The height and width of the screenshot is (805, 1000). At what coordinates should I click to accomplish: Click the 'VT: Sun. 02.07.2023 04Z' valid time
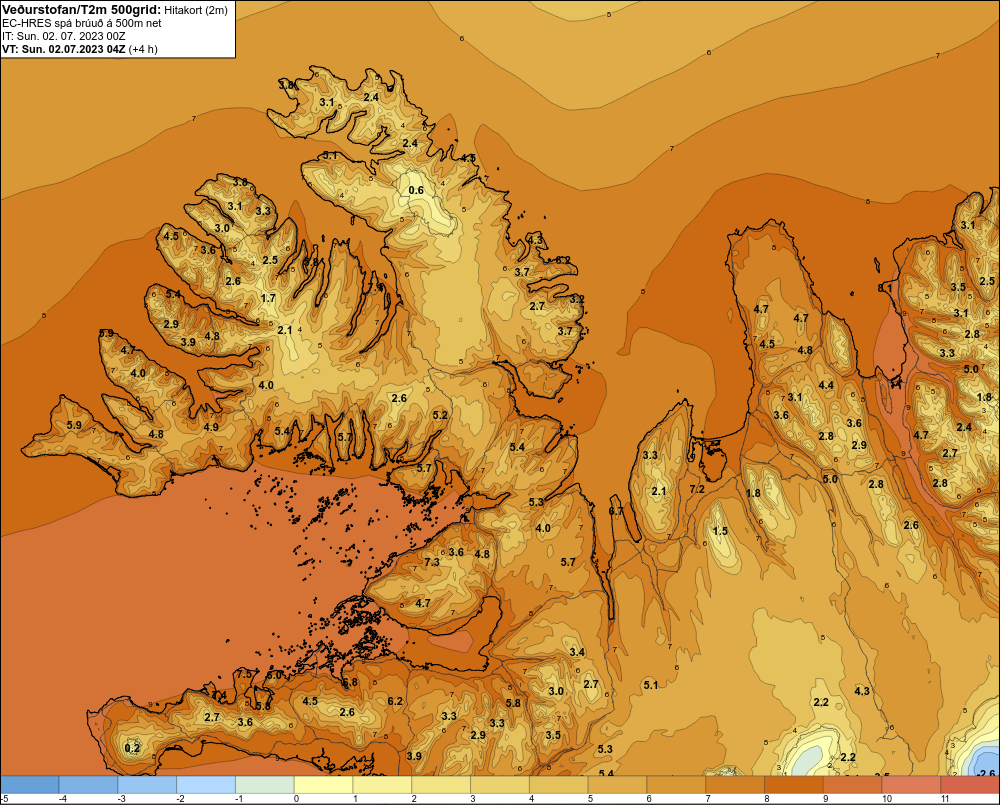tap(64, 49)
